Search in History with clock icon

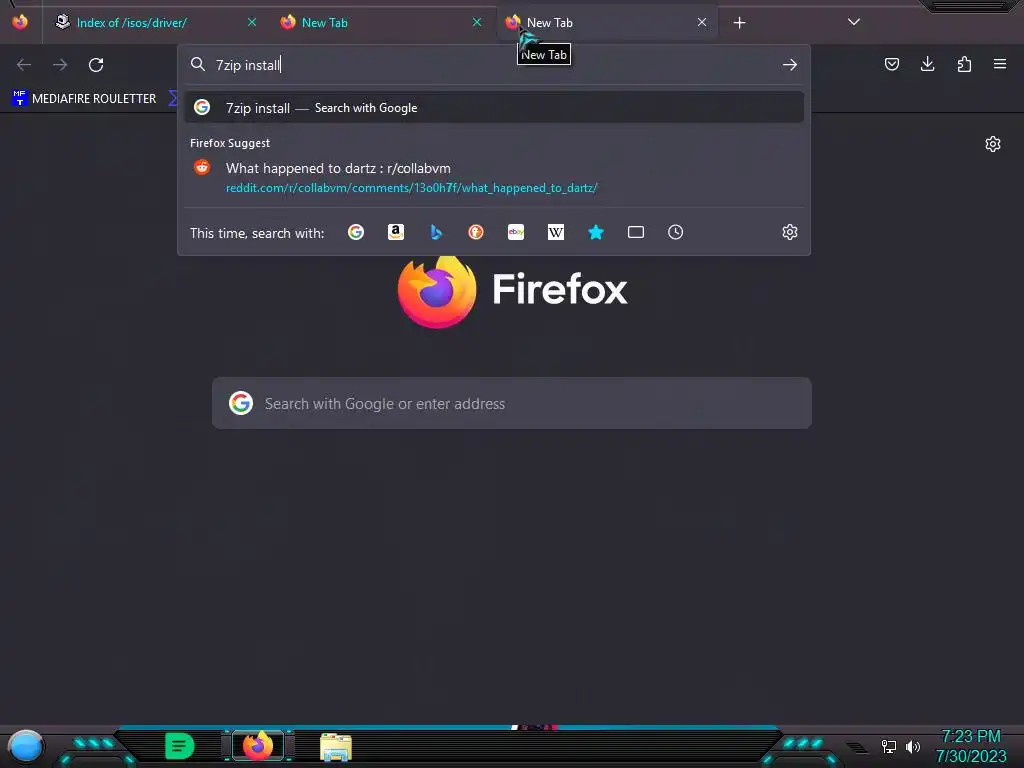[x=675, y=232]
